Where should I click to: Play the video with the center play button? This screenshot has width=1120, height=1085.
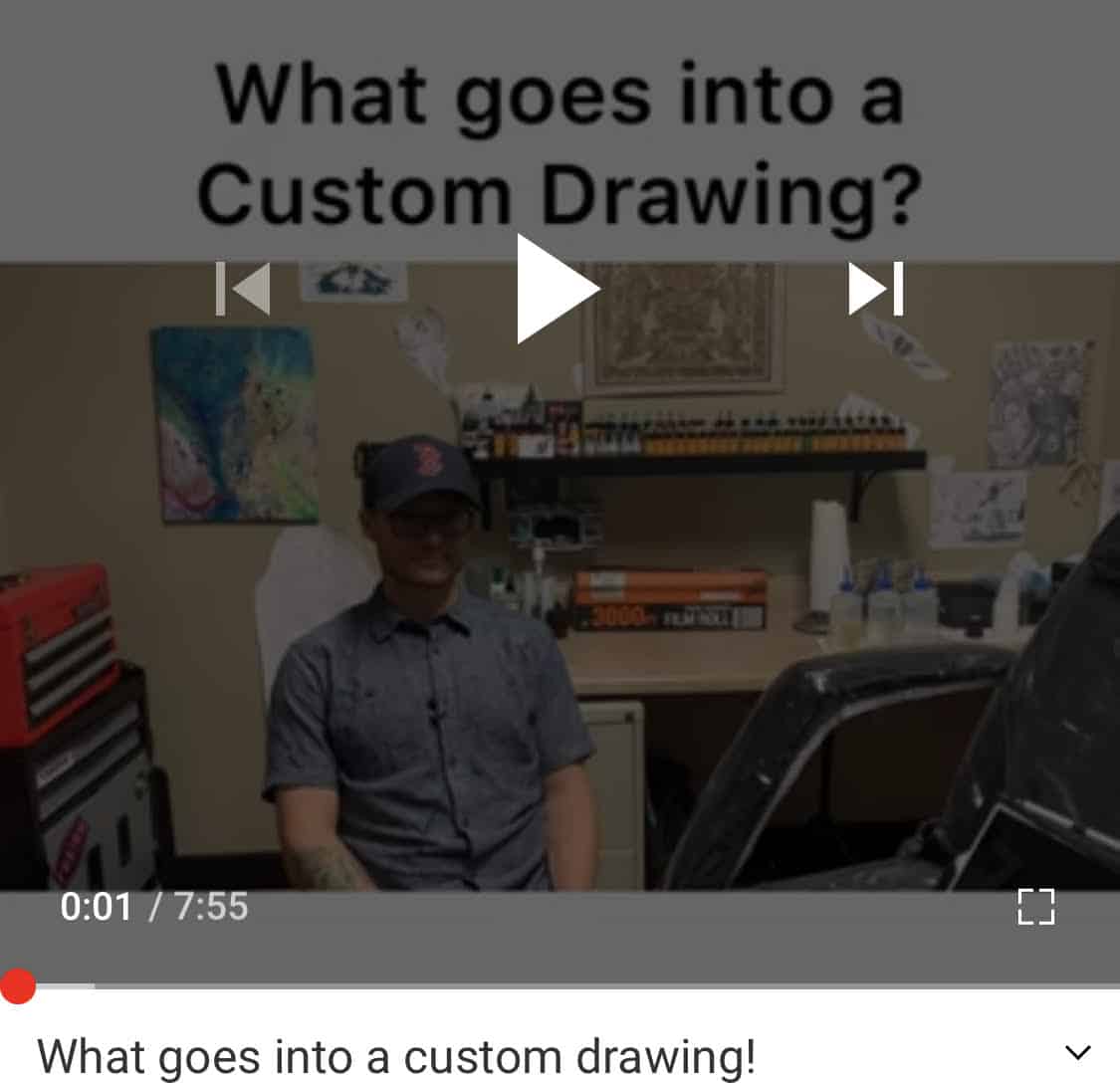pyautogui.click(x=558, y=289)
